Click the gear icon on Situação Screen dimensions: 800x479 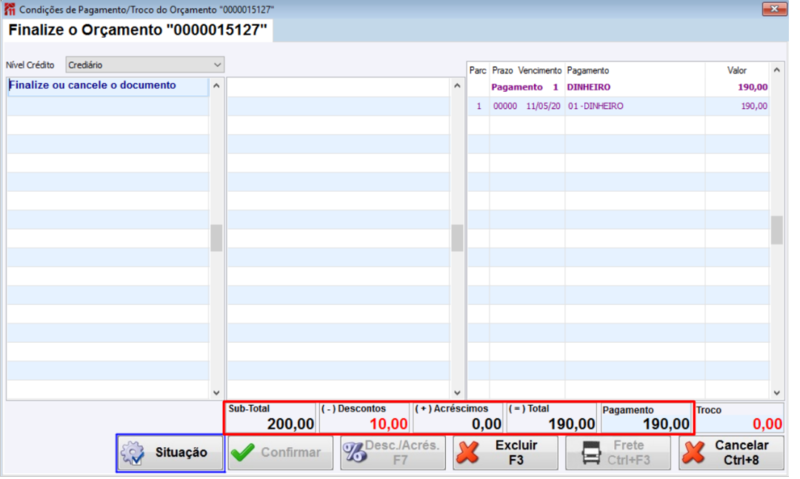pos(133,453)
